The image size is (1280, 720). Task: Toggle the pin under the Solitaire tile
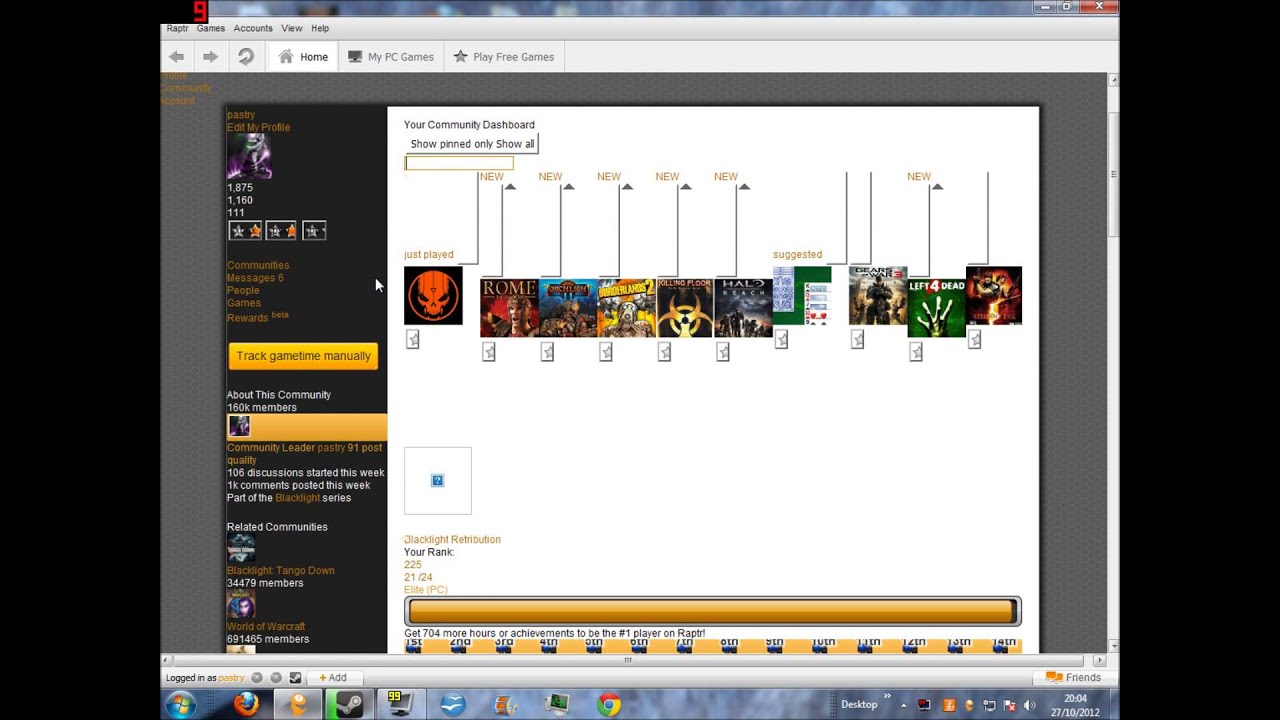(x=781, y=340)
